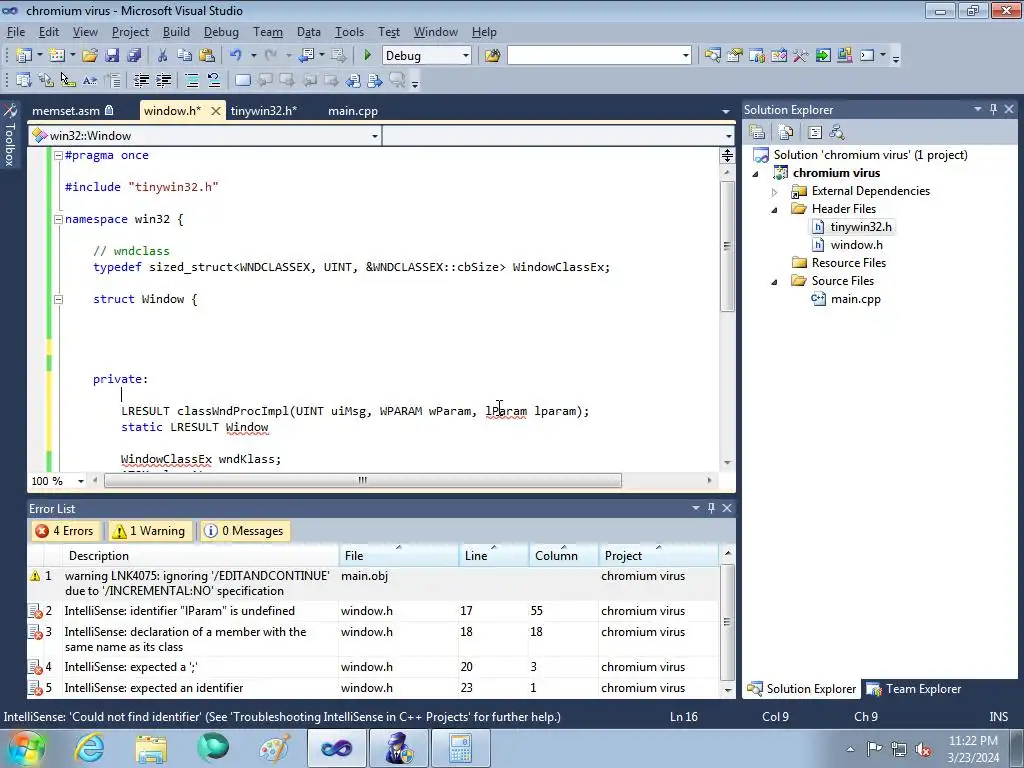Open the member navigation dropdown right of scope
Viewport: 1024px width, 768px height.
[728, 136]
